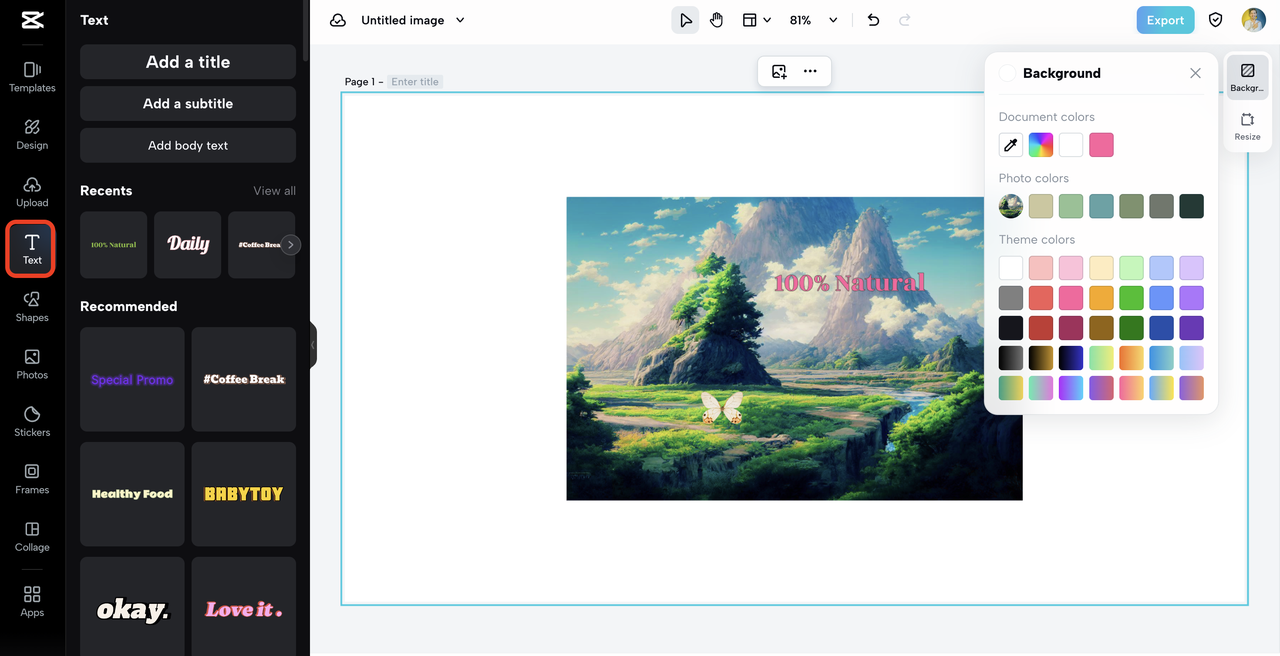The image size is (1280, 656).
Task: Choose the white document color swatch
Action: point(1071,145)
